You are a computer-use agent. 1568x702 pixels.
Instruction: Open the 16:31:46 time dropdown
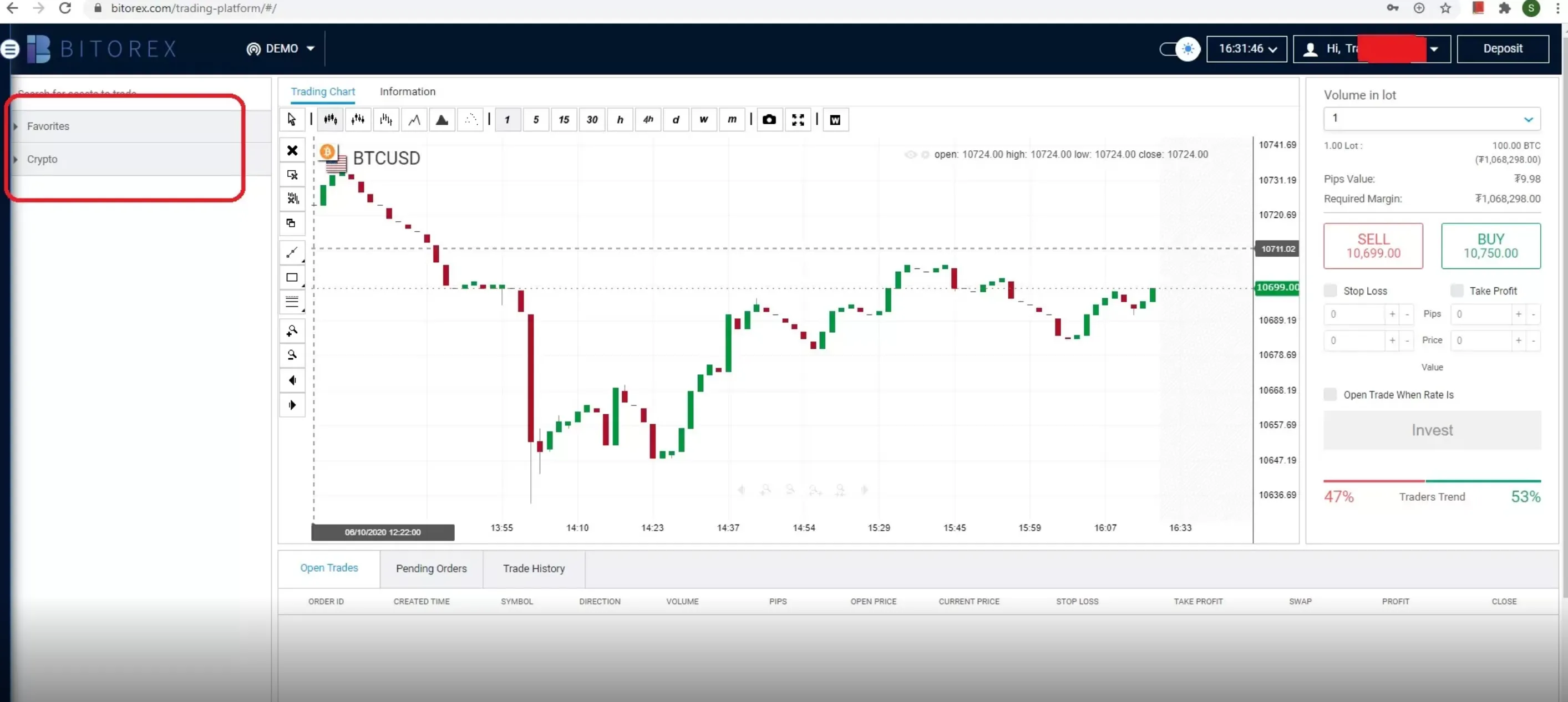(1247, 49)
